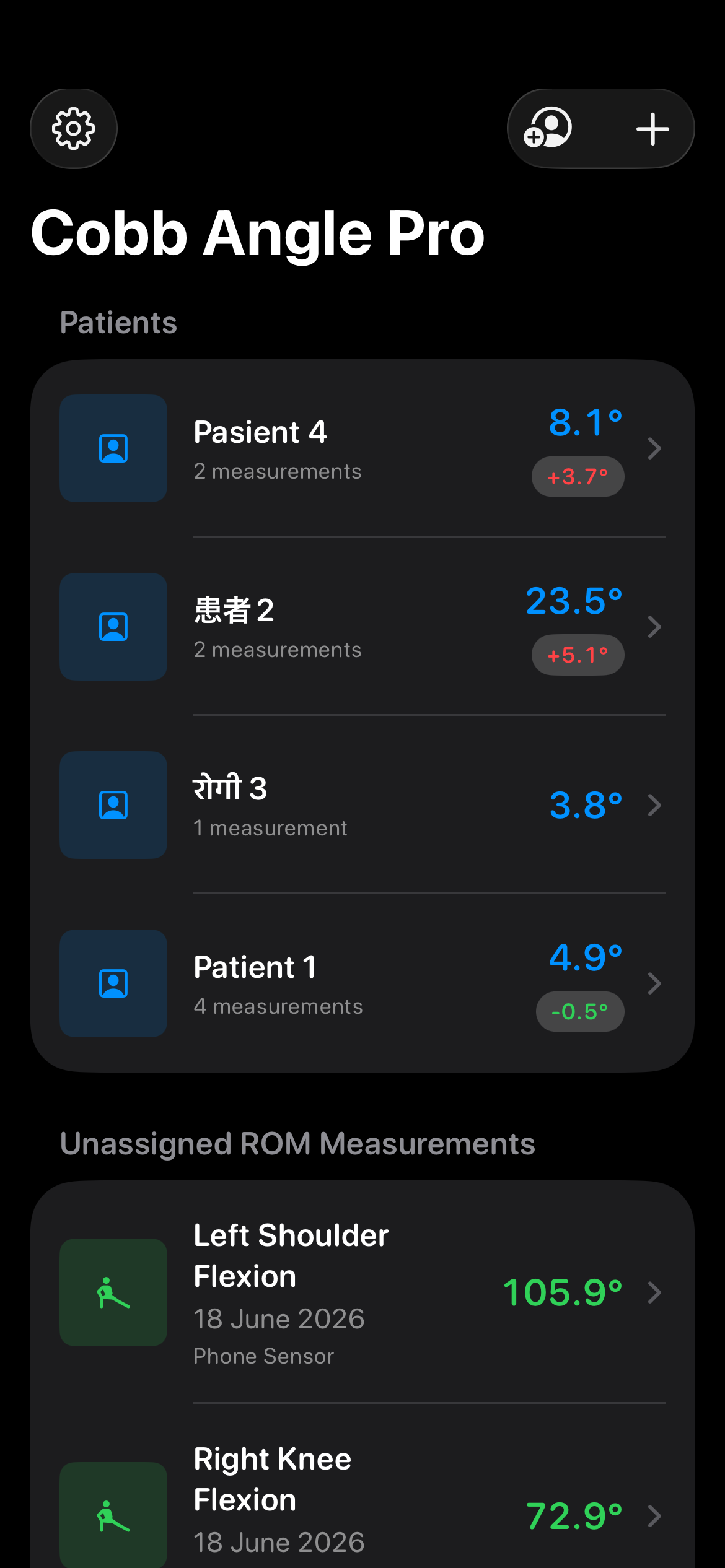Tap the plus icon for new measurement

click(652, 129)
